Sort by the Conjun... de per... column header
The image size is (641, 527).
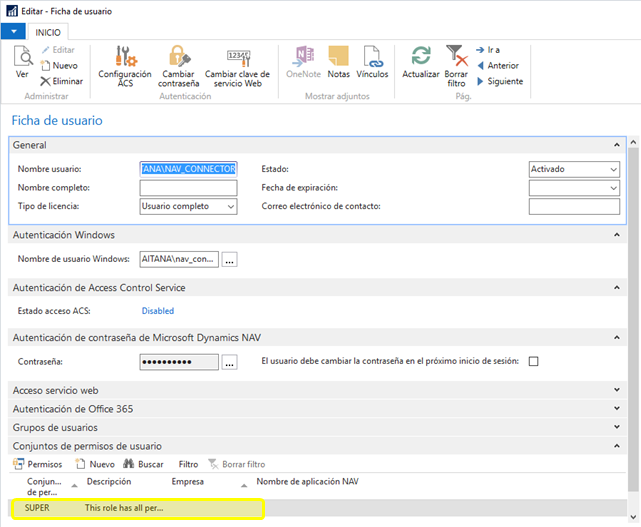(x=44, y=487)
